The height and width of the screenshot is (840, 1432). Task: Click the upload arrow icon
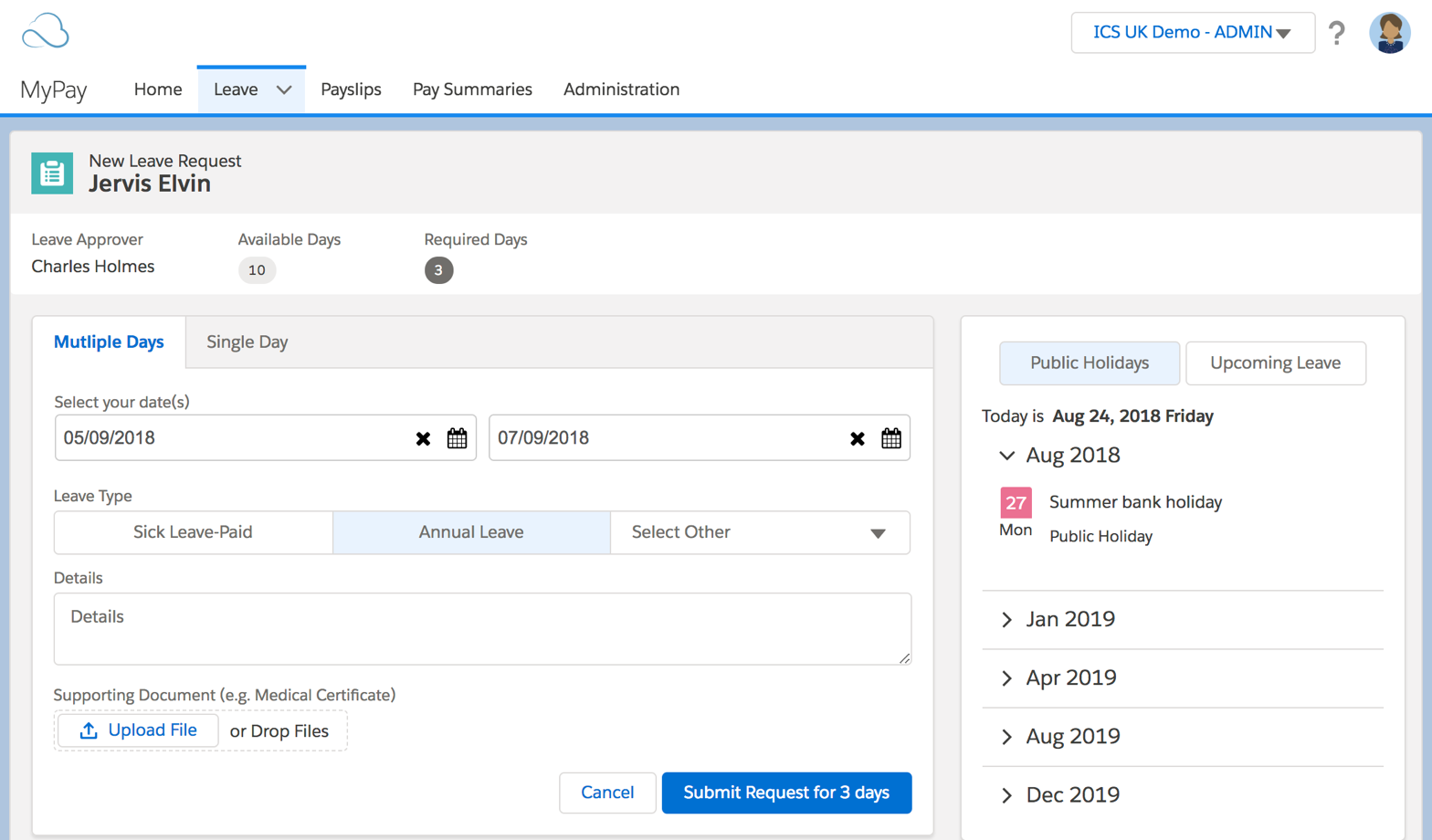point(89,730)
